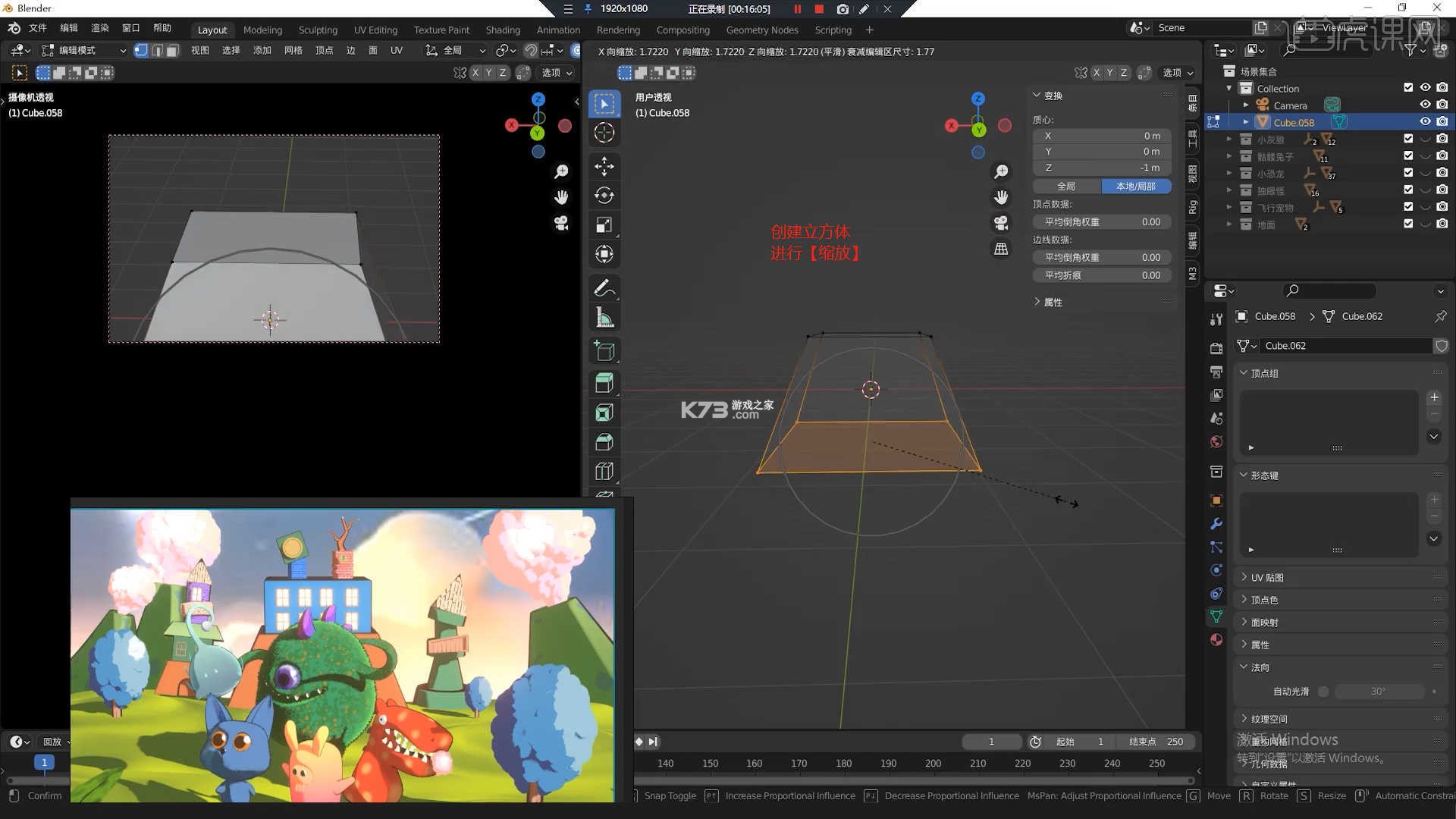The image size is (1456, 819).
Task: Activate the Move tool
Action: [x=604, y=166]
